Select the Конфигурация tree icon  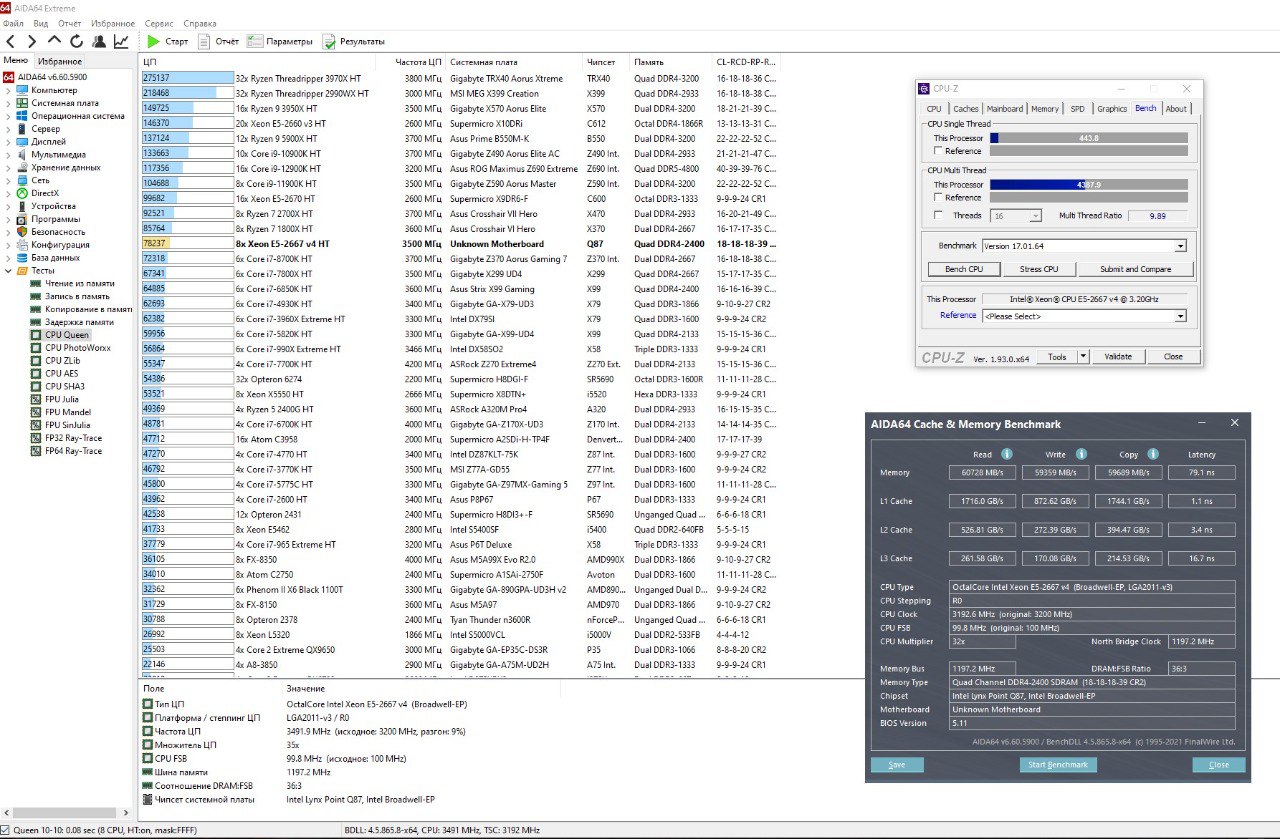click(x=22, y=245)
